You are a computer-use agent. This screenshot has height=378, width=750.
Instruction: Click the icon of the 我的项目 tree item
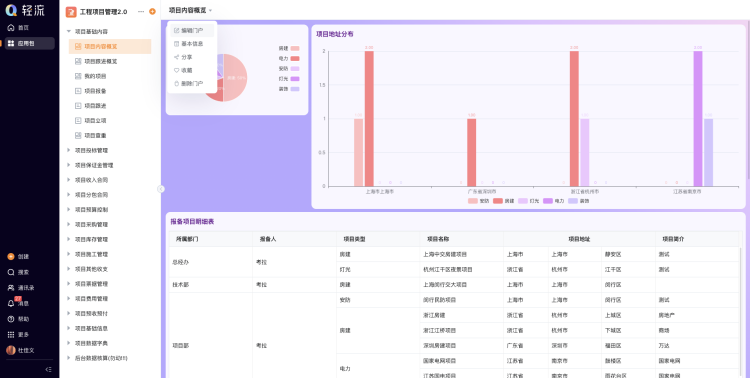(78, 76)
